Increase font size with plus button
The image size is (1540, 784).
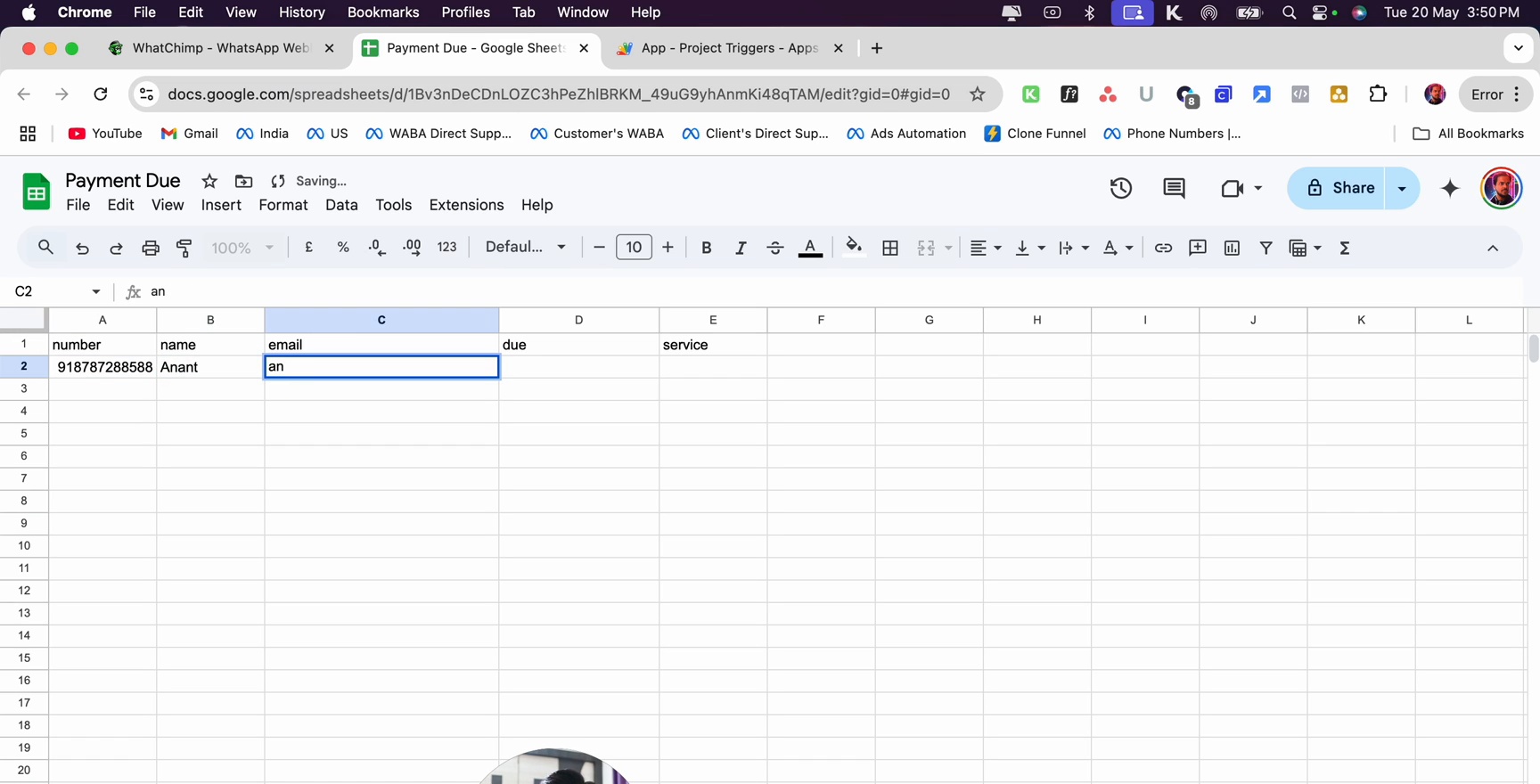coord(668,248)
